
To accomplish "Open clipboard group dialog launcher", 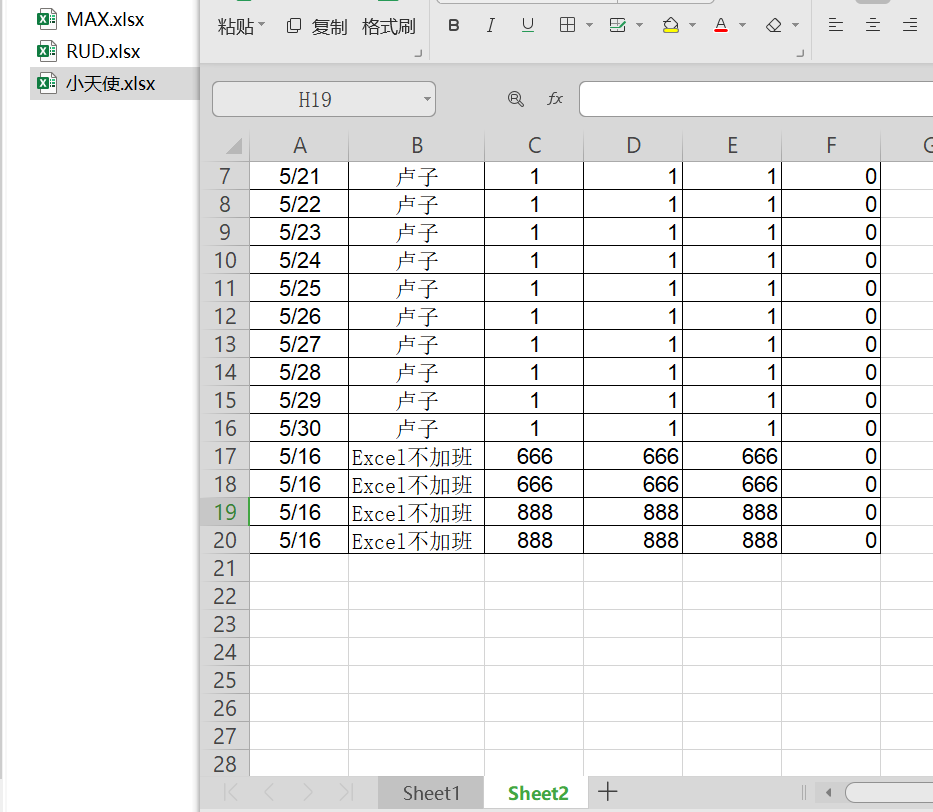I will (418, 54).
